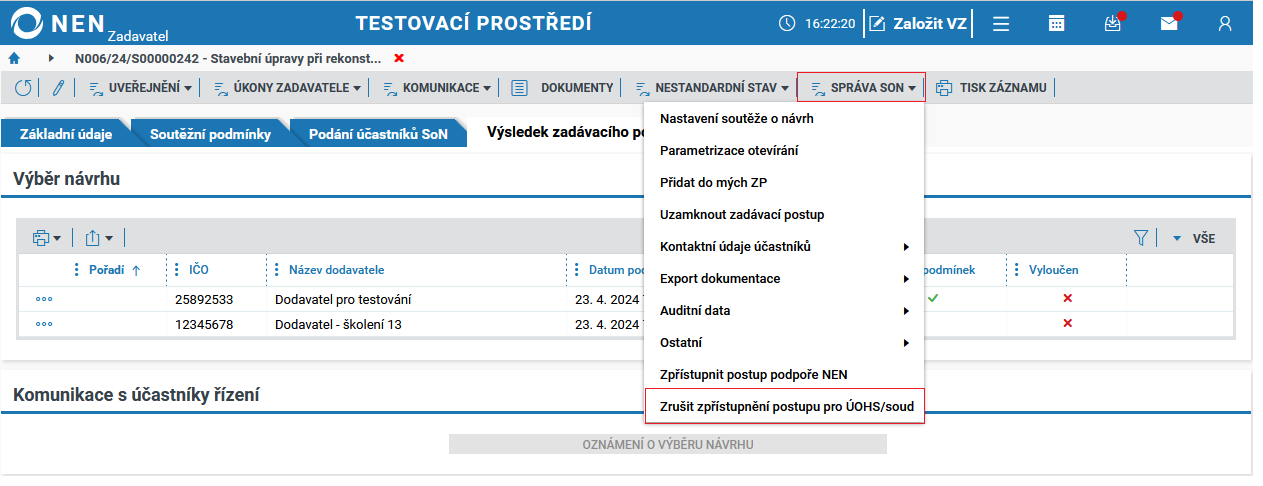Click Vyloučen red cross for Dodavatel pro testování
This screenshot has width=1263, height=486.
pyautogui.click(x=1067, y=298)
